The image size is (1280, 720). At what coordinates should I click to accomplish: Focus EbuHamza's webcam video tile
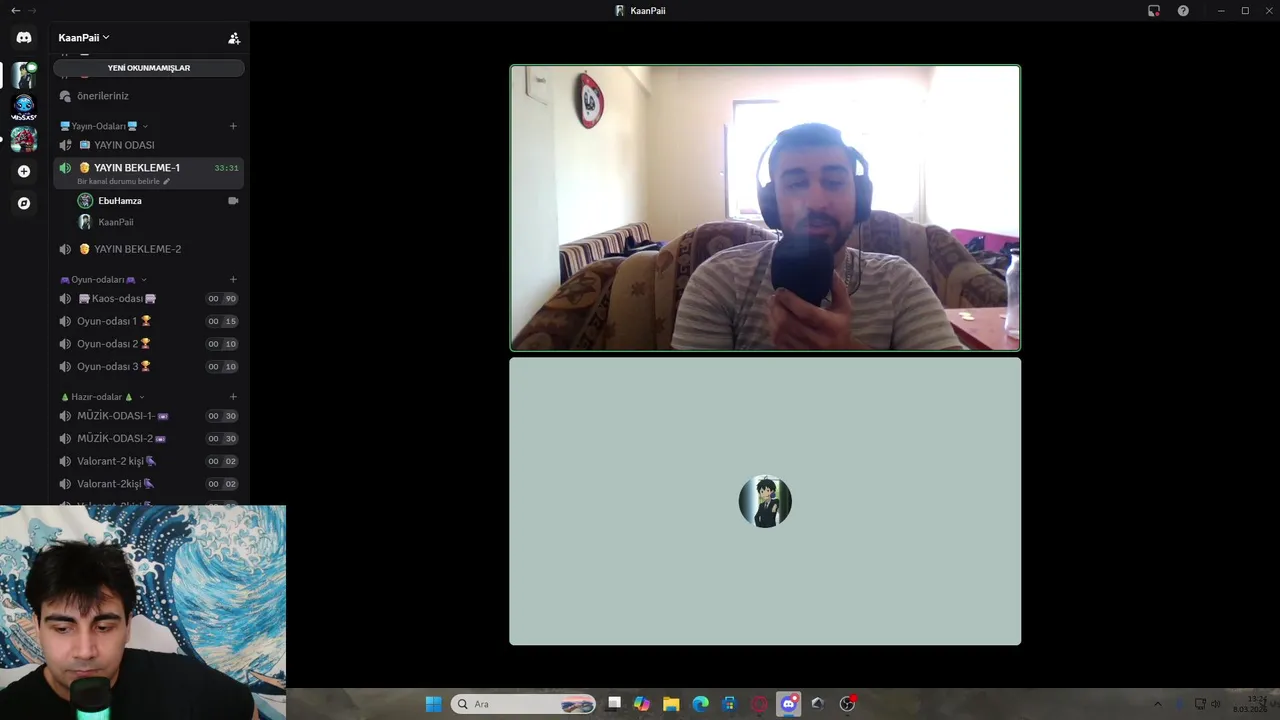[765, 208]
